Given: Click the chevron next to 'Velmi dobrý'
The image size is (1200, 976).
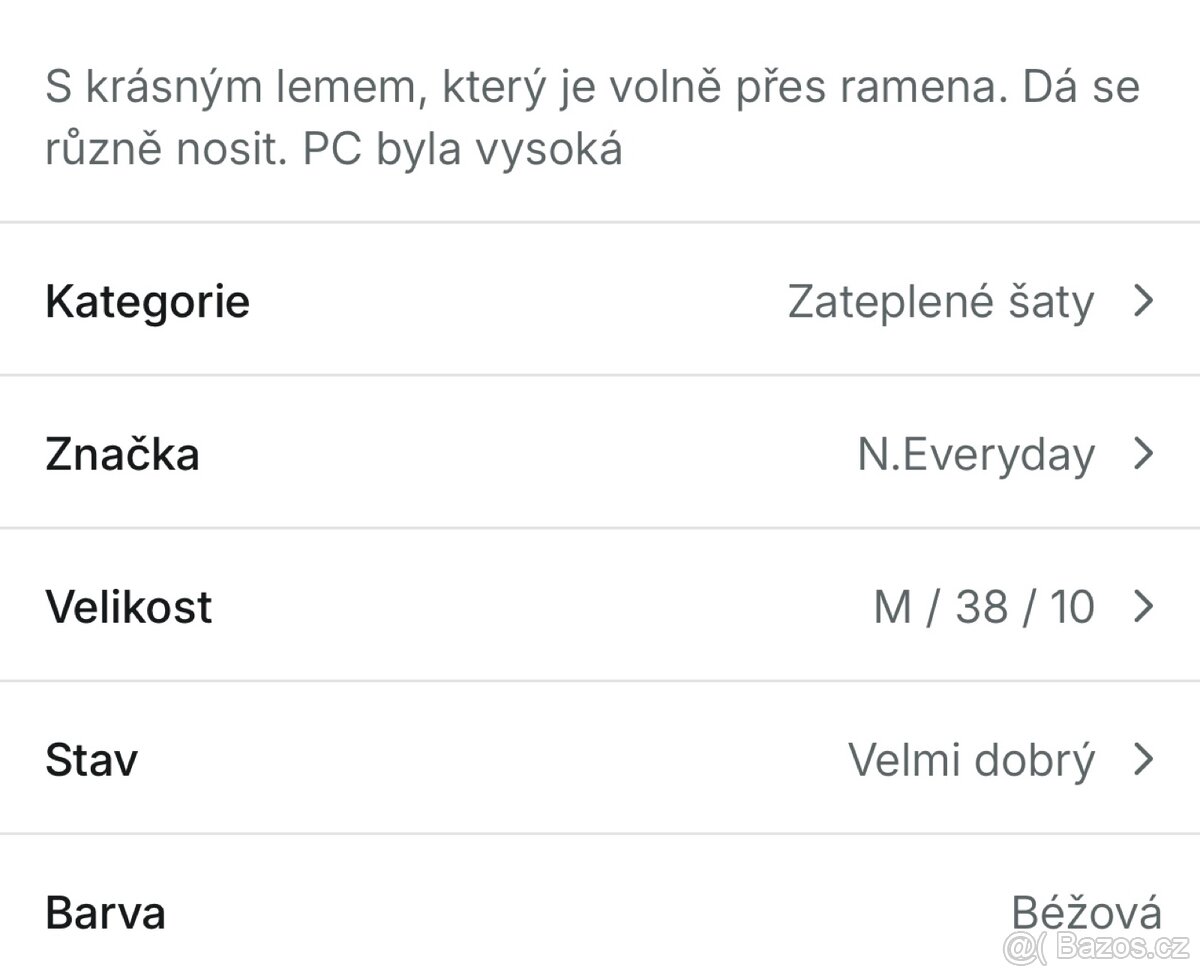Looking at the screenshot, I should tap(1143, 759).
